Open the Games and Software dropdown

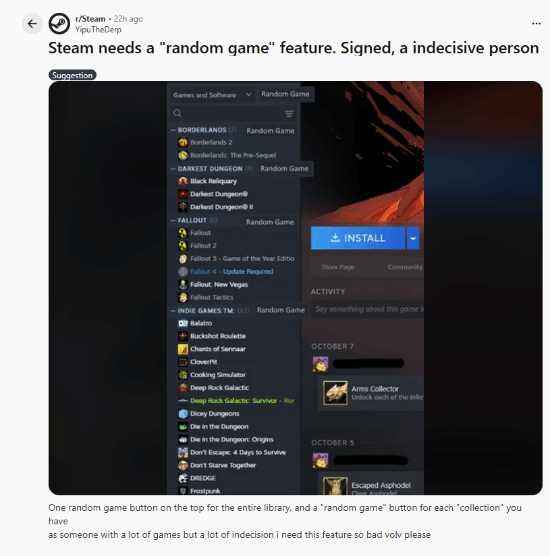click(x=212, y=95)
